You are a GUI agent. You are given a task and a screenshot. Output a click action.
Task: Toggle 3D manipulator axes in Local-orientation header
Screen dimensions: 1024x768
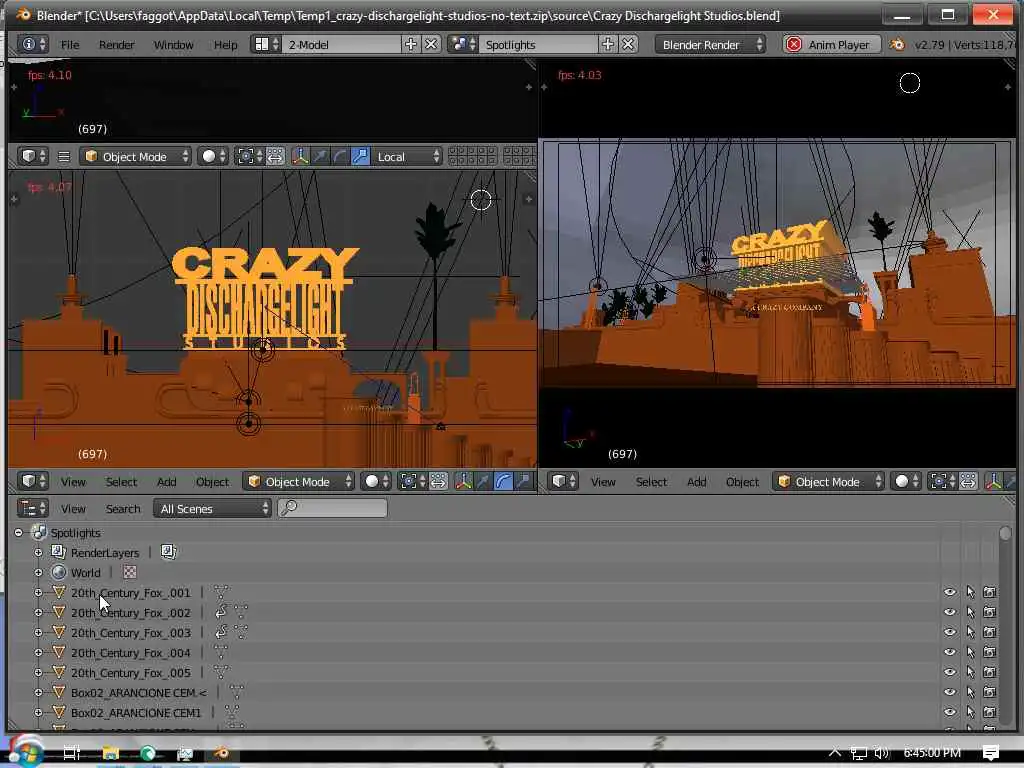(x=300, y=157)
